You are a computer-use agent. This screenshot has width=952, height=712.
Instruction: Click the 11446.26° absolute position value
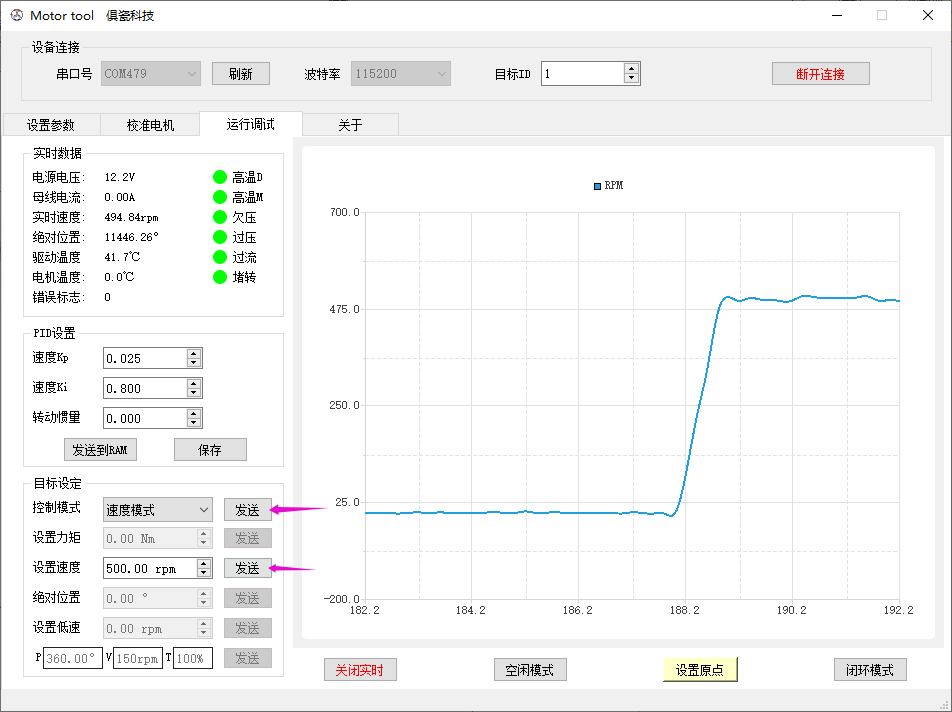click(x=131, y=237)
